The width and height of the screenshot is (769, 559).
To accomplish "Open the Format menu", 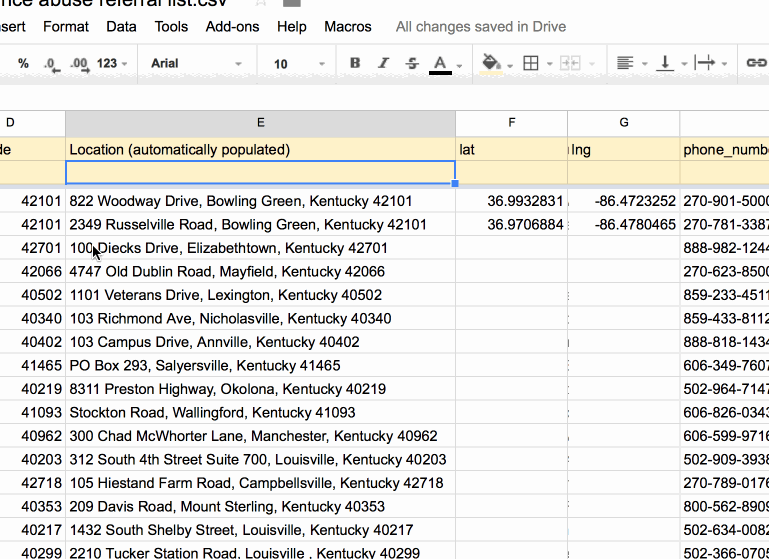I will tap(66, 26).
